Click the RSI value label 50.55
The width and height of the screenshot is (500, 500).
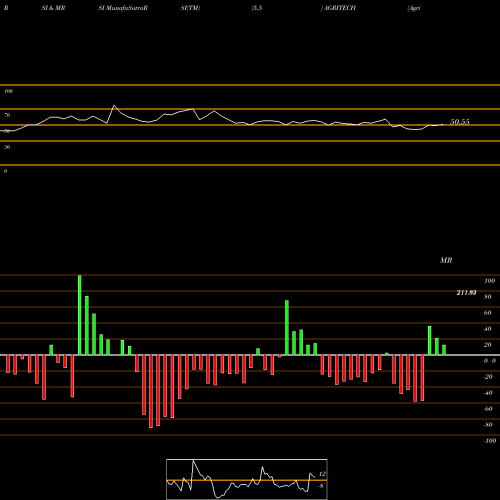point(460,122)
